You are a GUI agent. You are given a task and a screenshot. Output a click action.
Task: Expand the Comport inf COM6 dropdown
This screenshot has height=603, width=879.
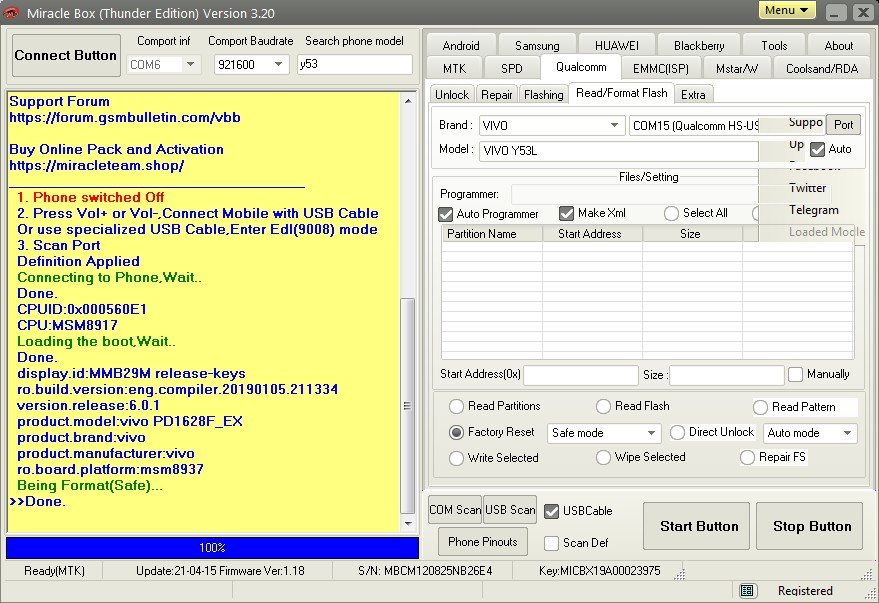pos(191,64)
